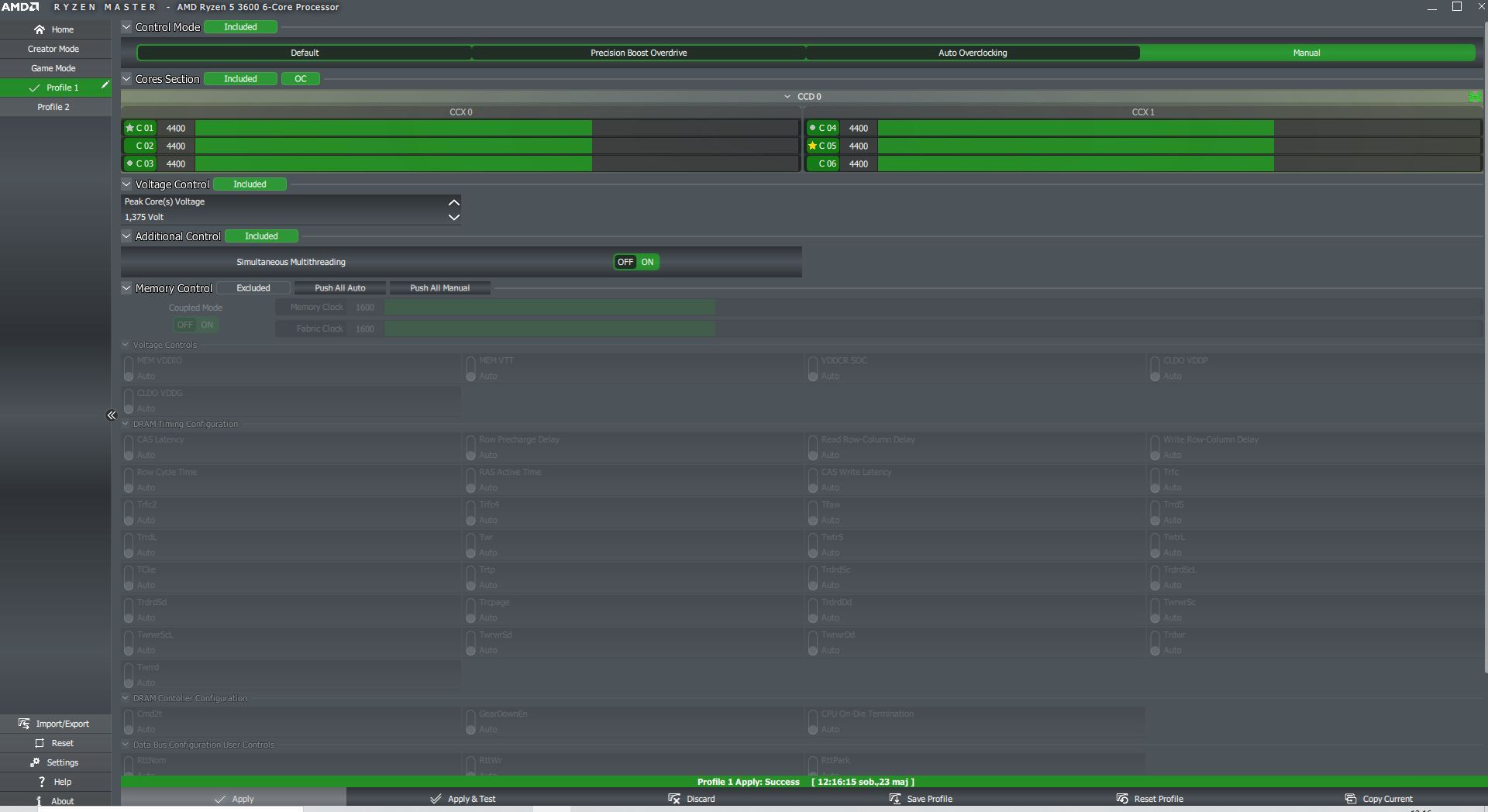This screenshot has width=1488, height=812.
Task: Switch the MEM VDDIO auto toggle
Action: [129, 369]
